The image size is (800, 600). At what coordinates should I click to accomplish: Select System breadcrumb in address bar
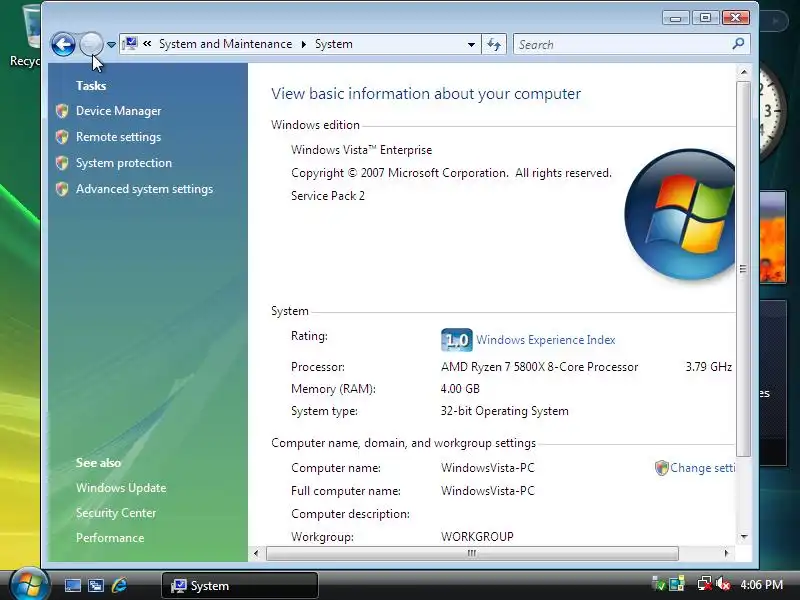(334, 44)
